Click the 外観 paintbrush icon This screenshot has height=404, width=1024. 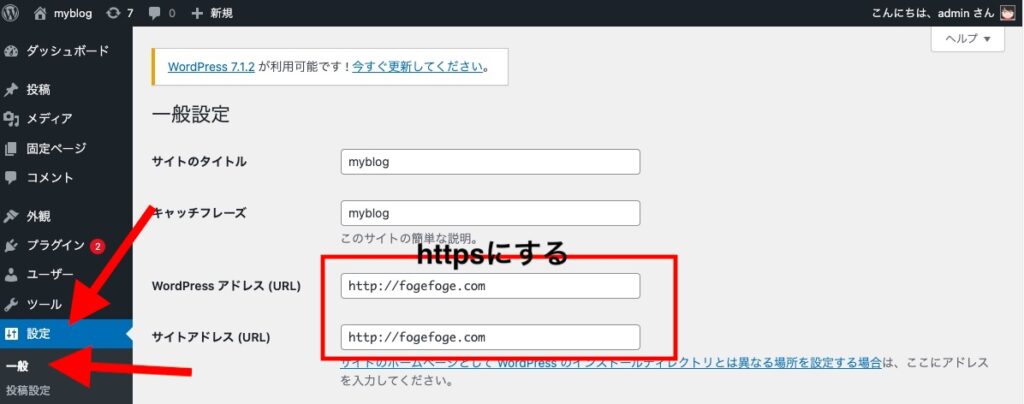point(11,217)
